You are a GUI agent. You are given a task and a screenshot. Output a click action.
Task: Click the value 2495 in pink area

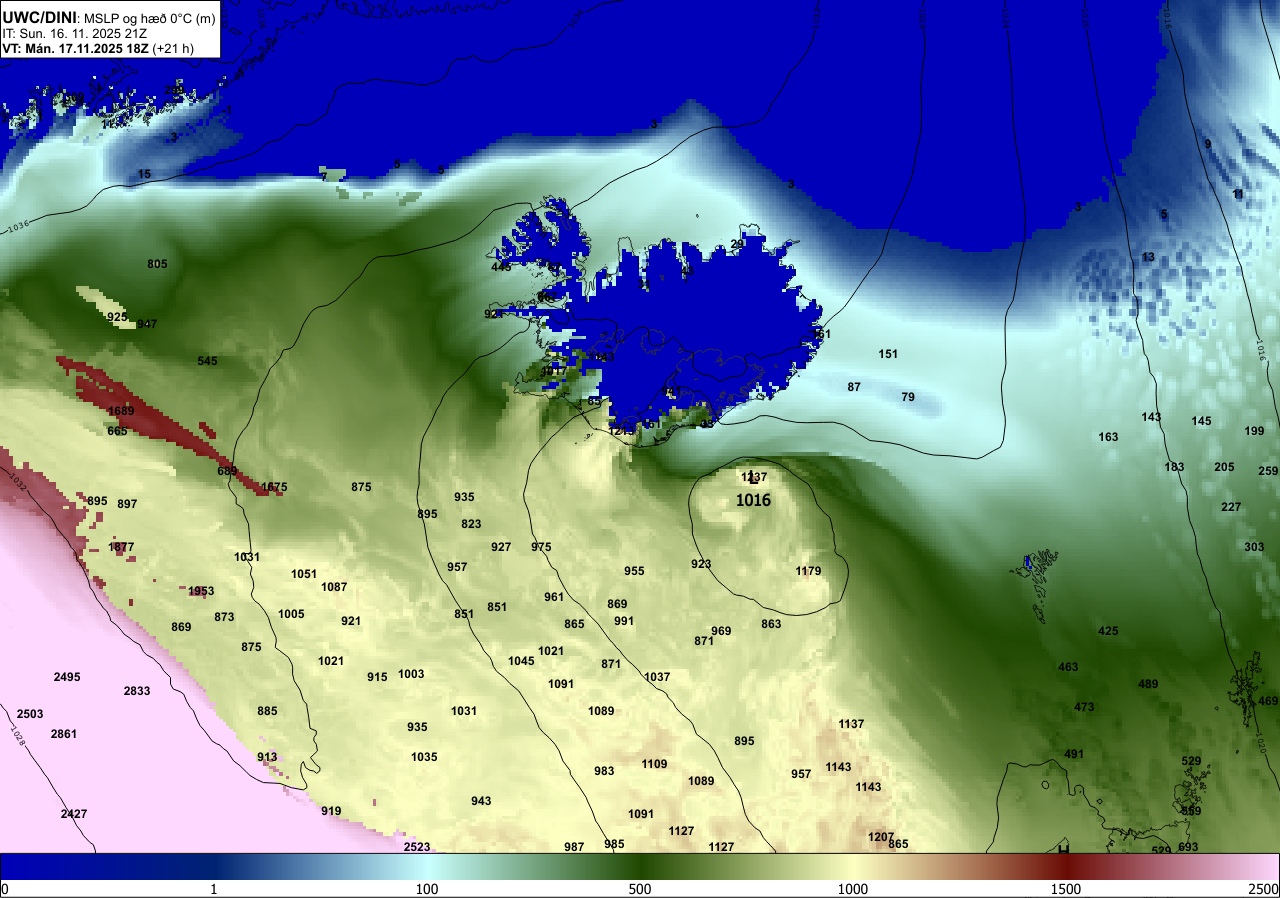pyautogui.click(x=67, y=677)
